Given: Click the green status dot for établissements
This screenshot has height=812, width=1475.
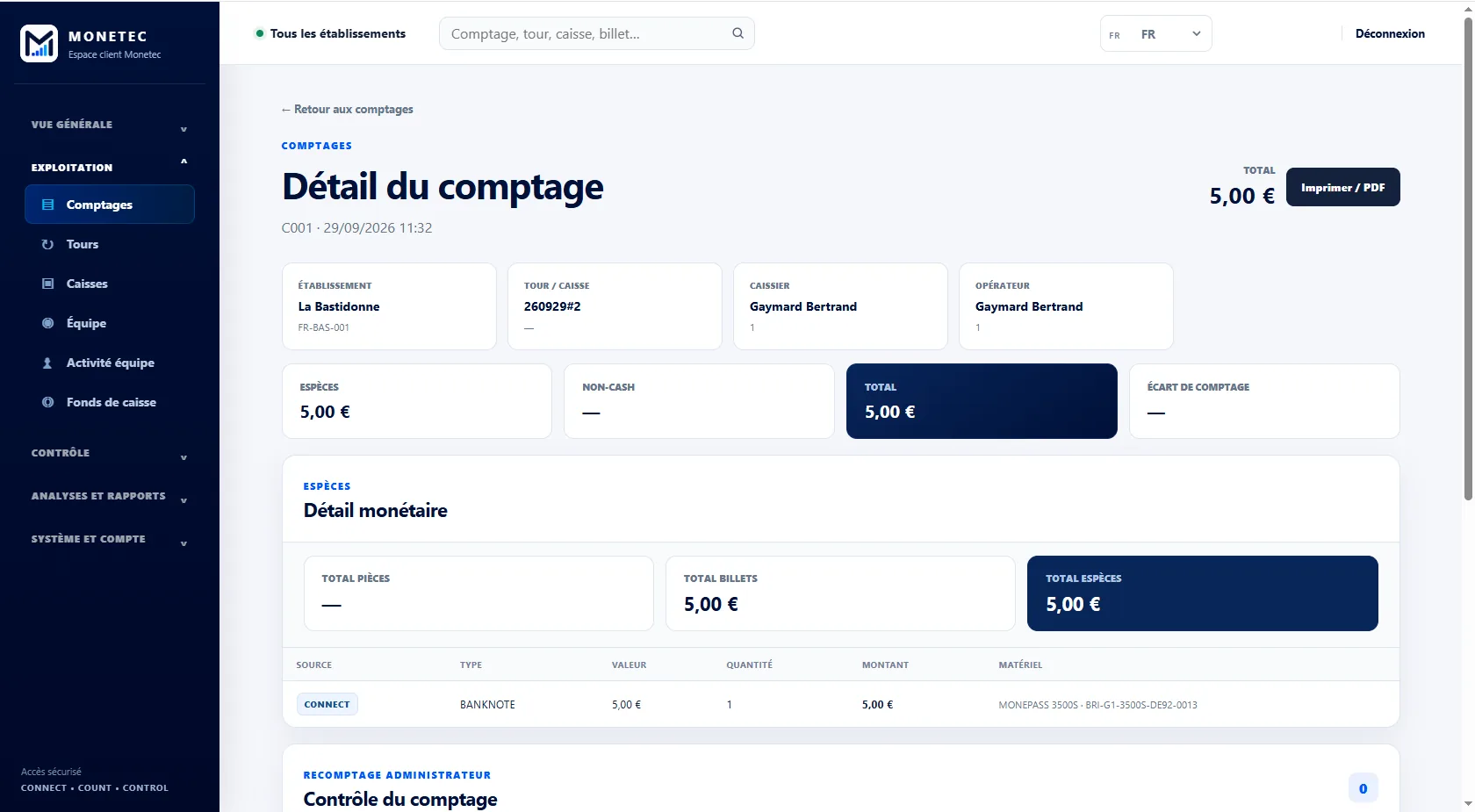Looking at the screenshot, I should click(x=260, y=33).
